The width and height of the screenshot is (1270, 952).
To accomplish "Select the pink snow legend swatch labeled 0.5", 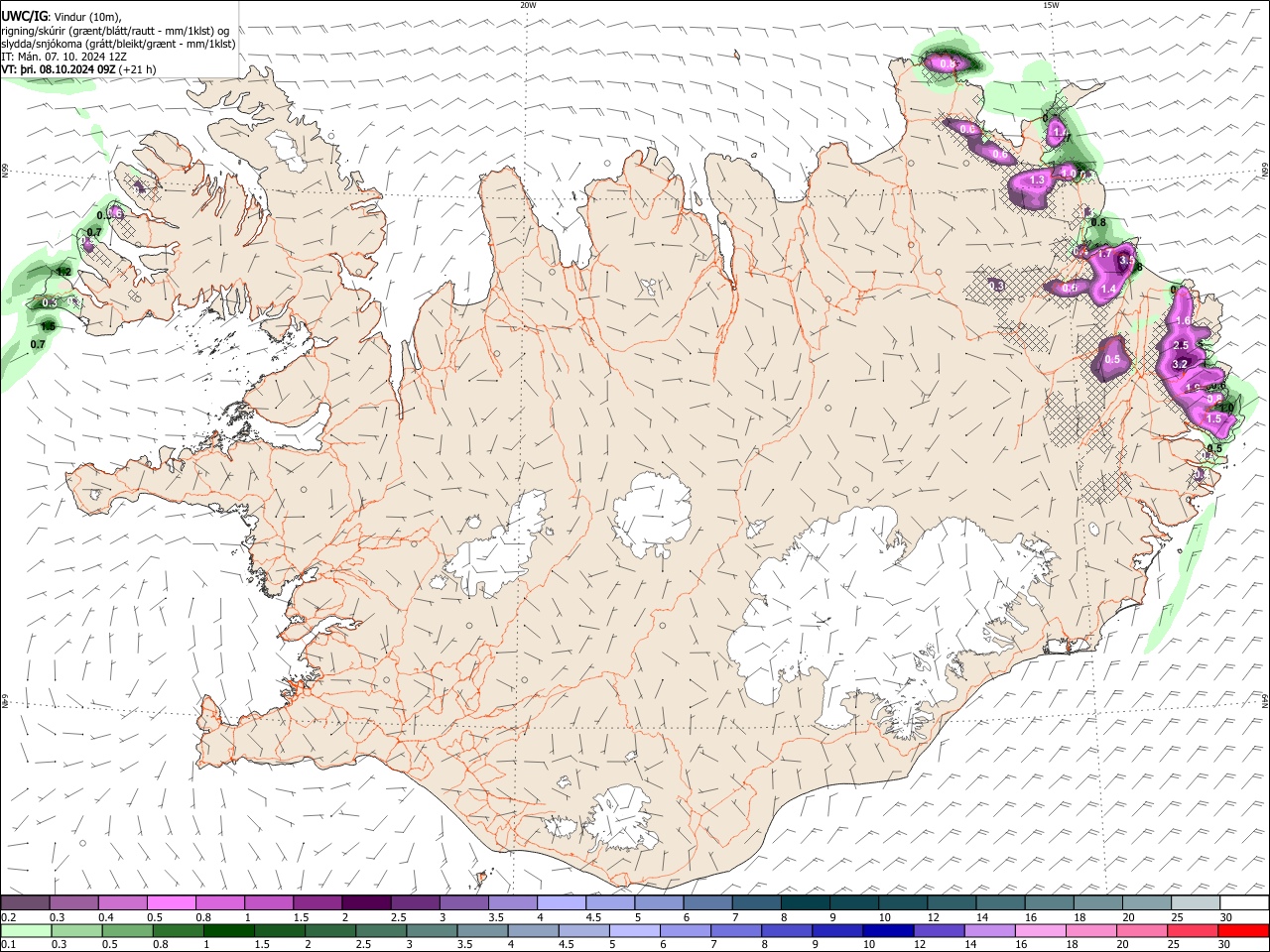I will pos(171,902).
